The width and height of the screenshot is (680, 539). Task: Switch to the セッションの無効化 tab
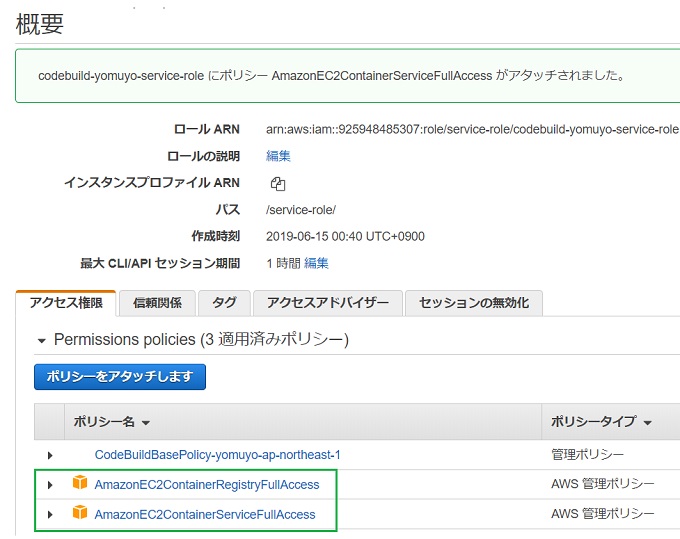474,303
